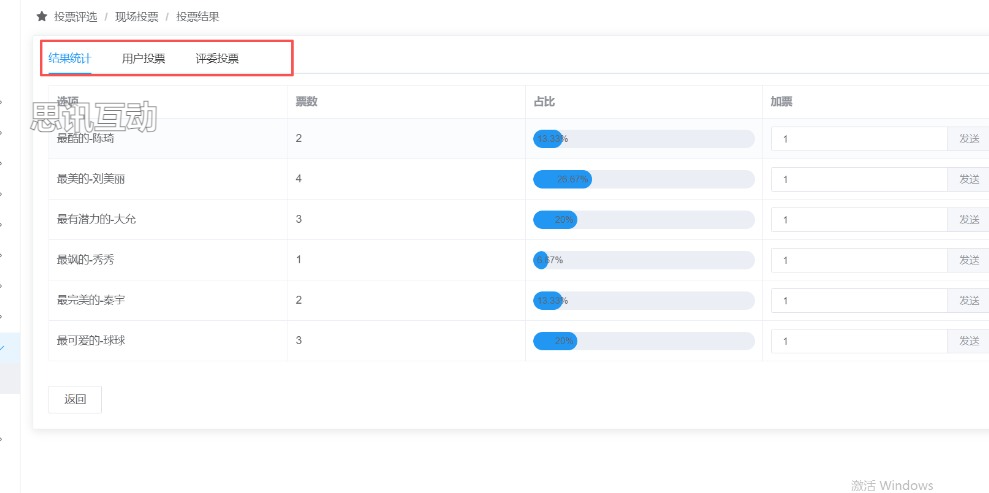Click the star icon in the breadcrumb
This screenshot has width=989, height=493.
coord(42,17)
